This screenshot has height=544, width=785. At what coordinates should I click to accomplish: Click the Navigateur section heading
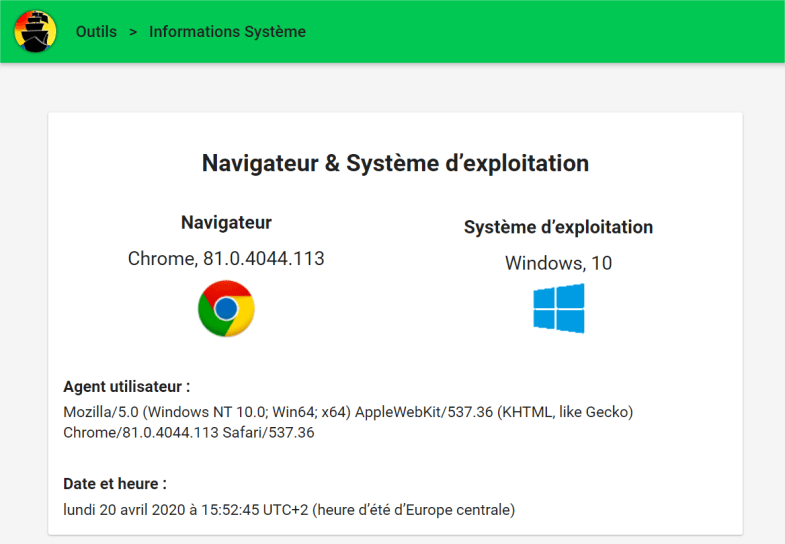tap(226, 223)
